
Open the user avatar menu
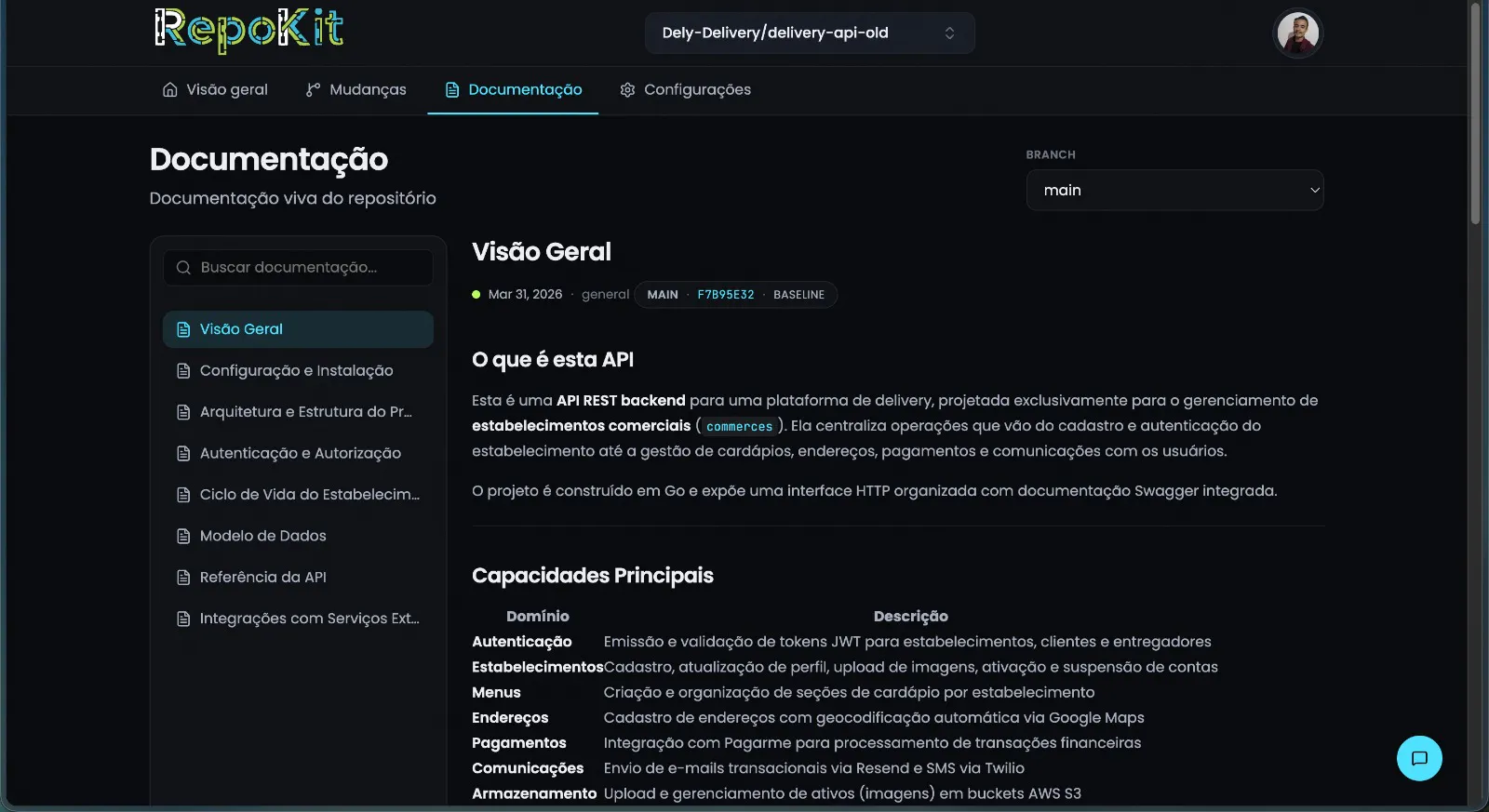click(x=1297, y=33)
